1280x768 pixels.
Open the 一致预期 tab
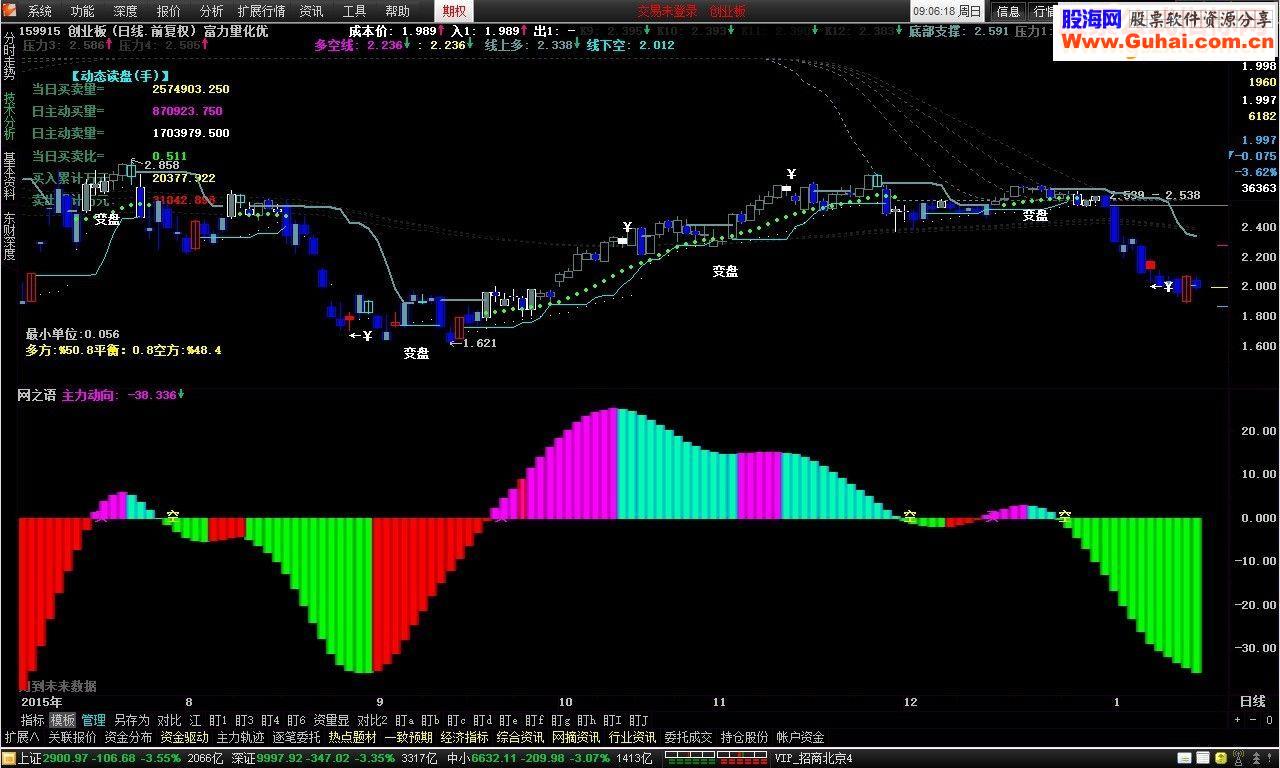click(x=408, y=737)
